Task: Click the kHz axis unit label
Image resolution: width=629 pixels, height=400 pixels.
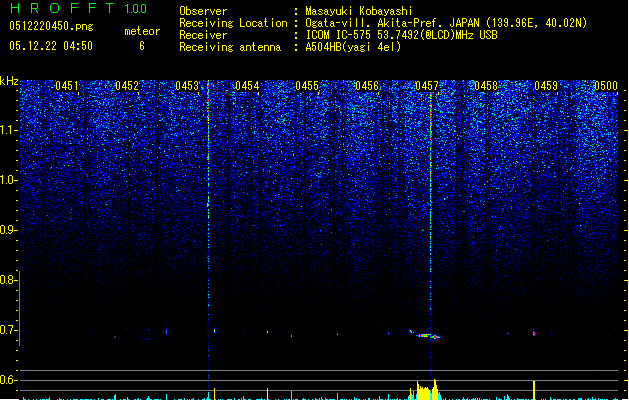Action: tap(9, 81)
